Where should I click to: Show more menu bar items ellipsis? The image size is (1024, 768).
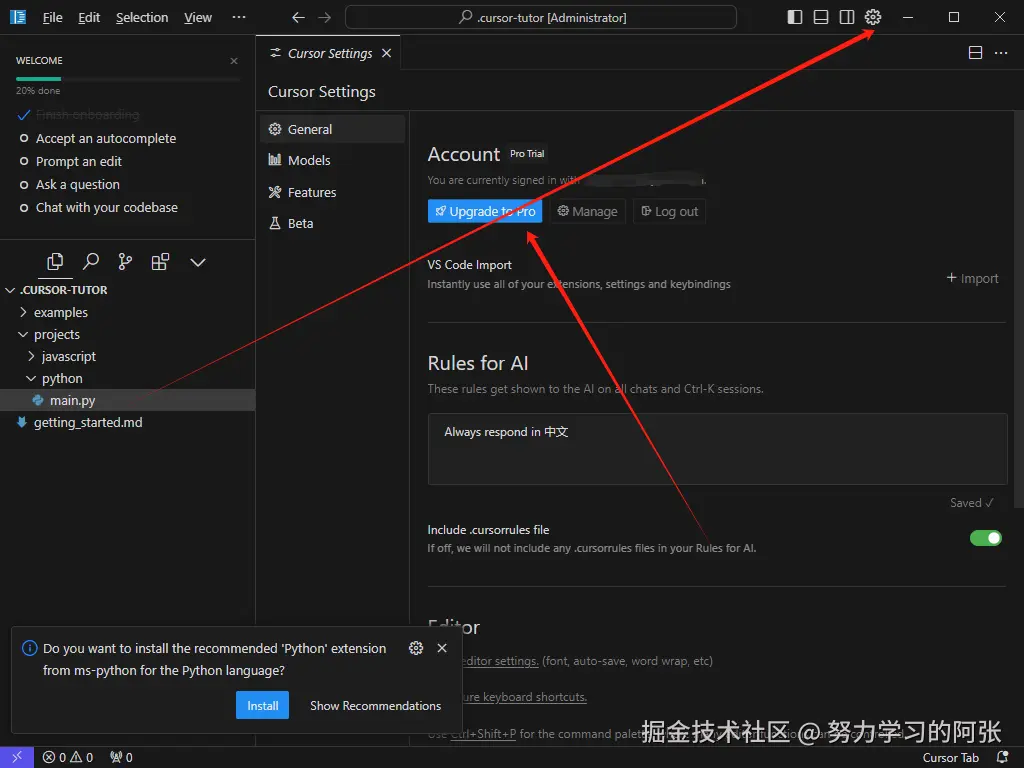point(239,18)
